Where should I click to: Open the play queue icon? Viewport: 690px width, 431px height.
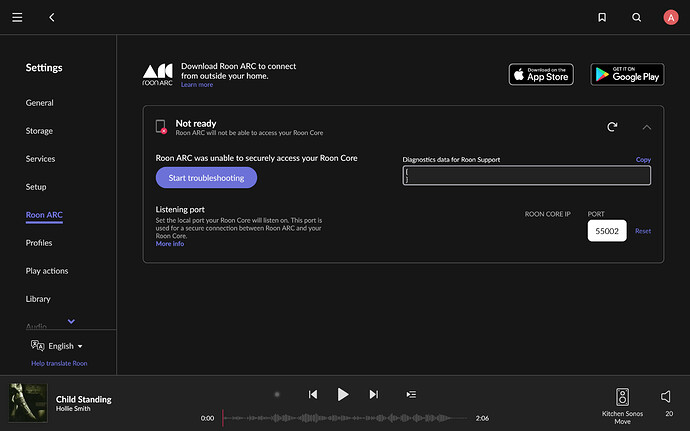411,394
